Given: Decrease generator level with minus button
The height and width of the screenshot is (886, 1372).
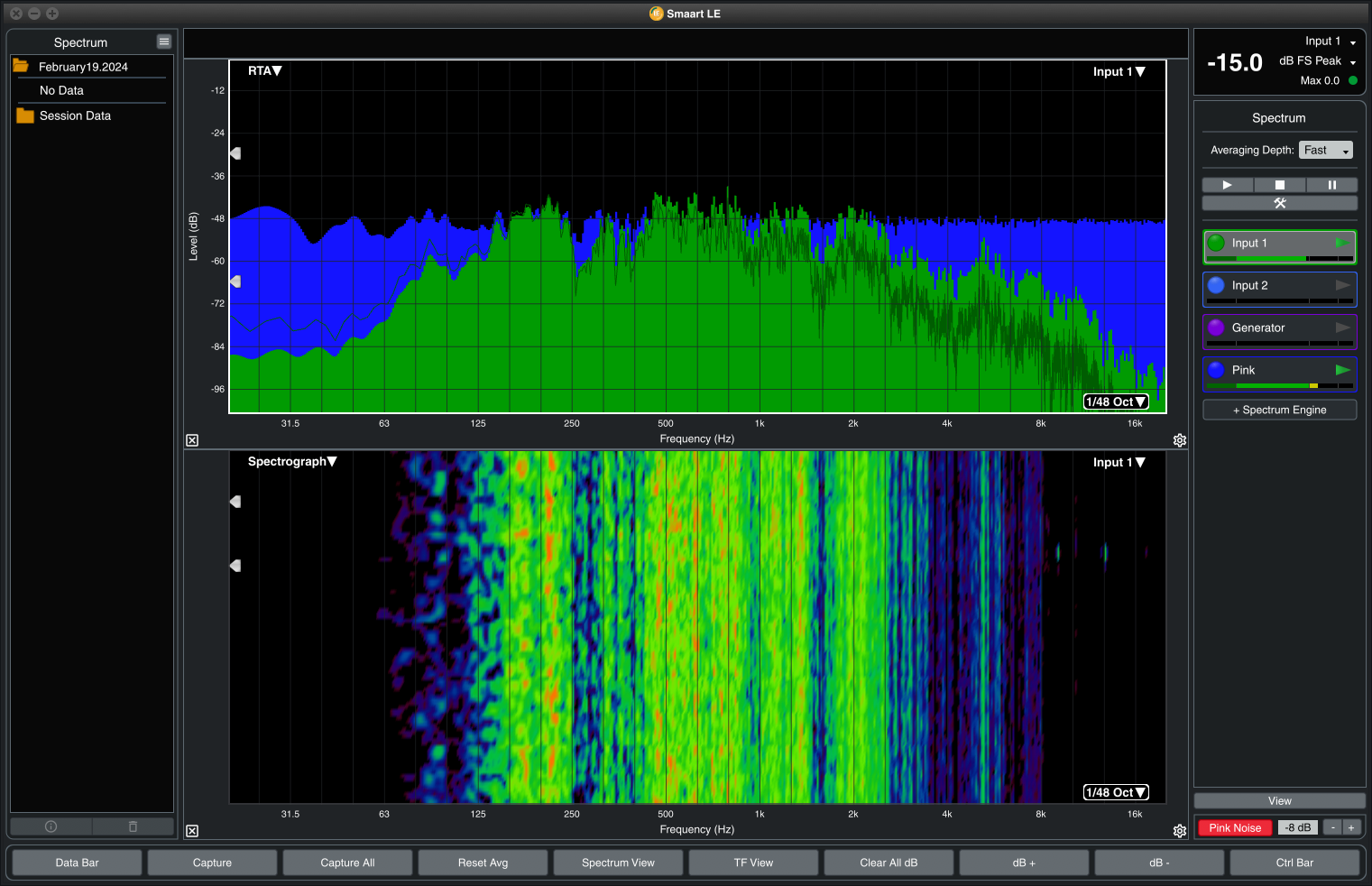Looking at the screenshot, I should tap(1332, 827).
